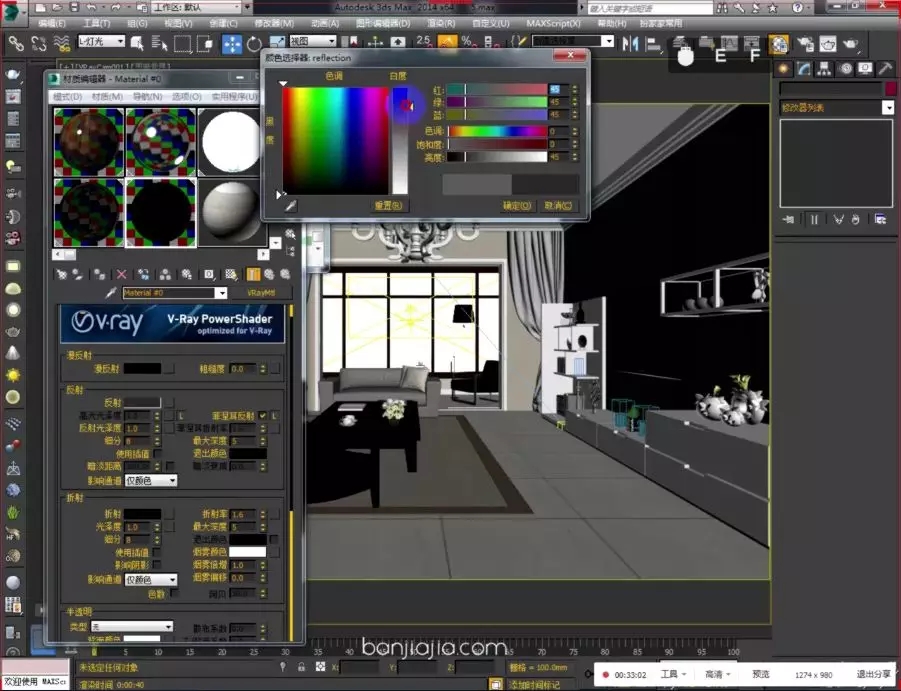Screen dimensions: 901x691
Task: Switch to the Modify command panel
Action: tap(803, 69)
